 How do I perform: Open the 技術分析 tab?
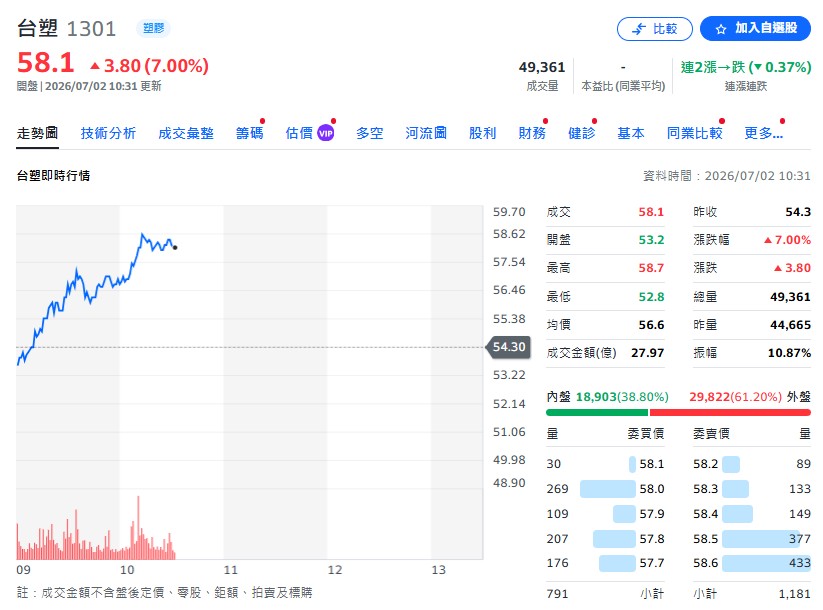pos(108,133)
